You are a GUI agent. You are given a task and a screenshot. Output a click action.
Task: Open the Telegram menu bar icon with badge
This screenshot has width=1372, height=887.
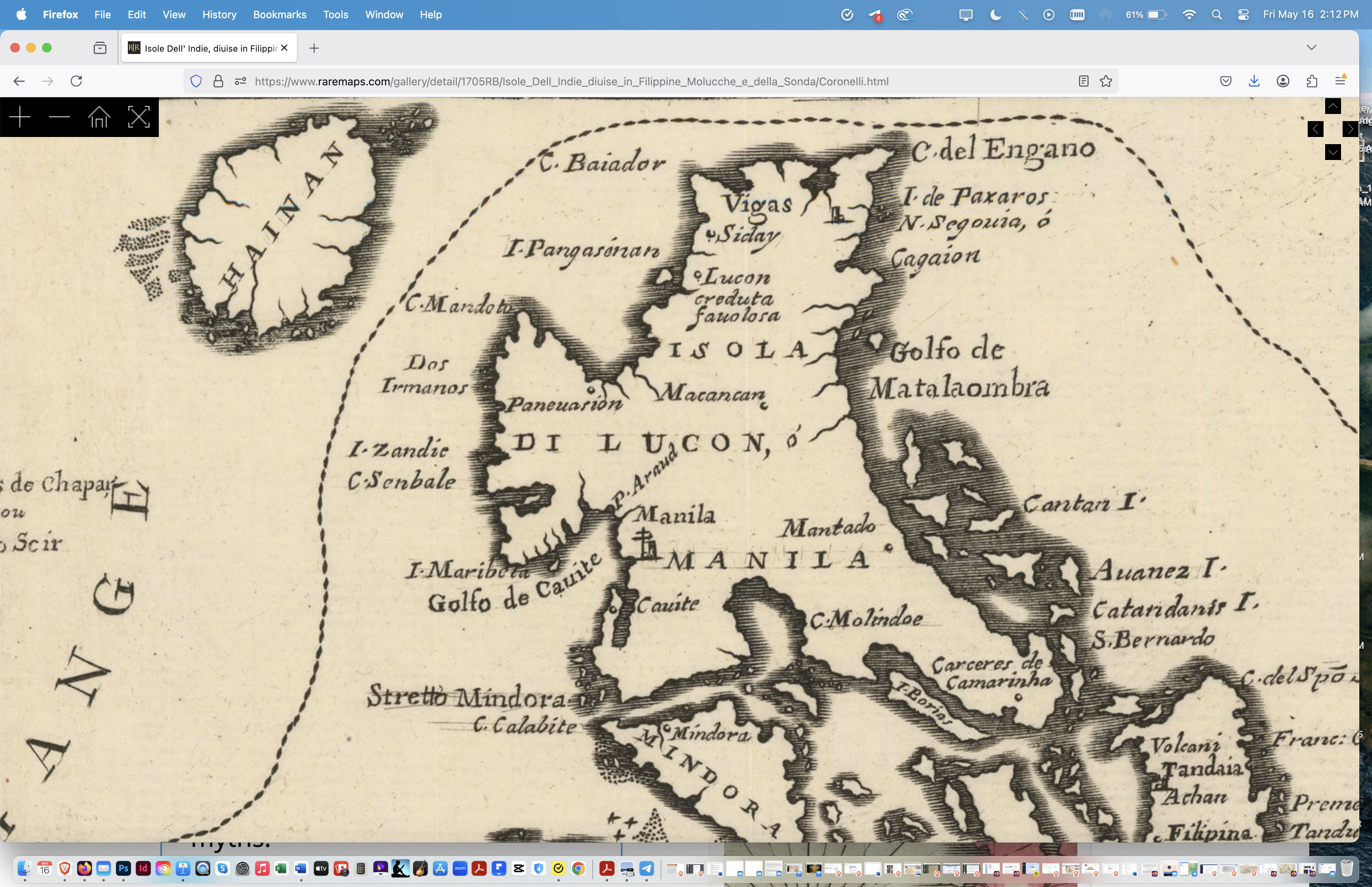point(875,15)
